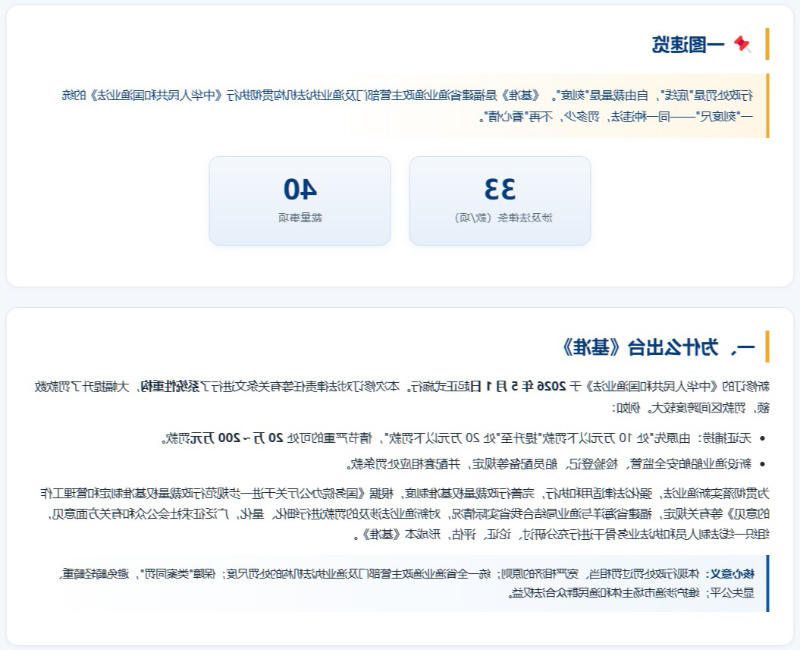Select the bullet item starting with 新设渔业船舶安全监管
This screenshot has height=650, width=800.
pyautogui.click(x=549, y=464)
